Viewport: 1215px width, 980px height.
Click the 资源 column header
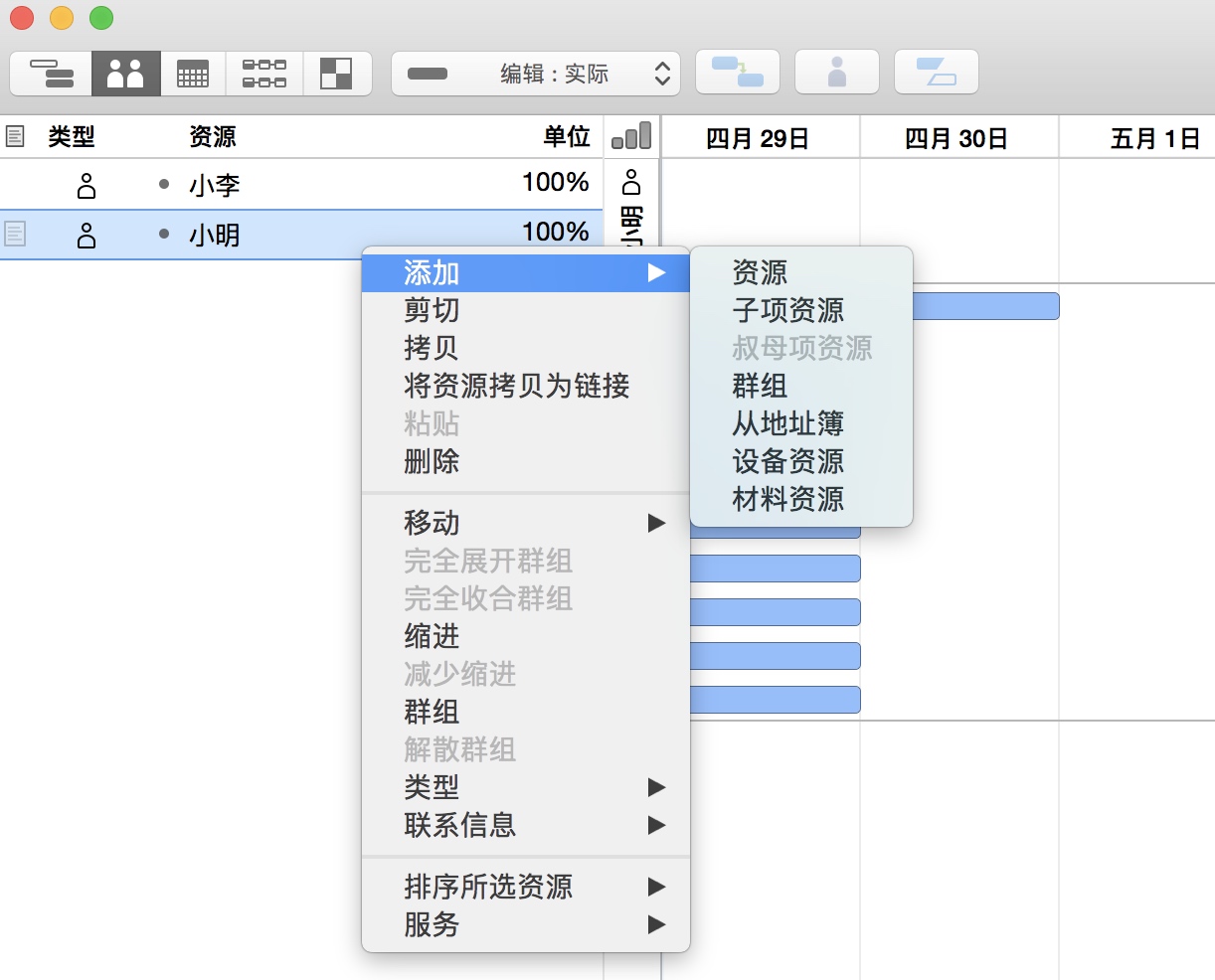[213, 136]
